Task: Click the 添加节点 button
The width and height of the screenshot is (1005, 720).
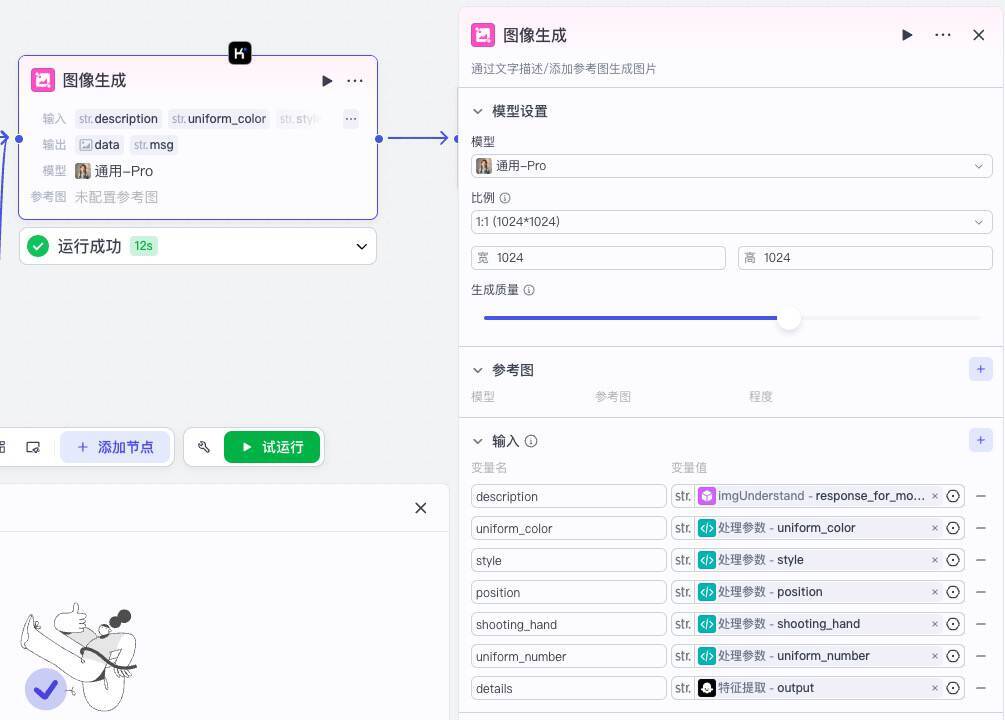Action: (x=115, y=447)
